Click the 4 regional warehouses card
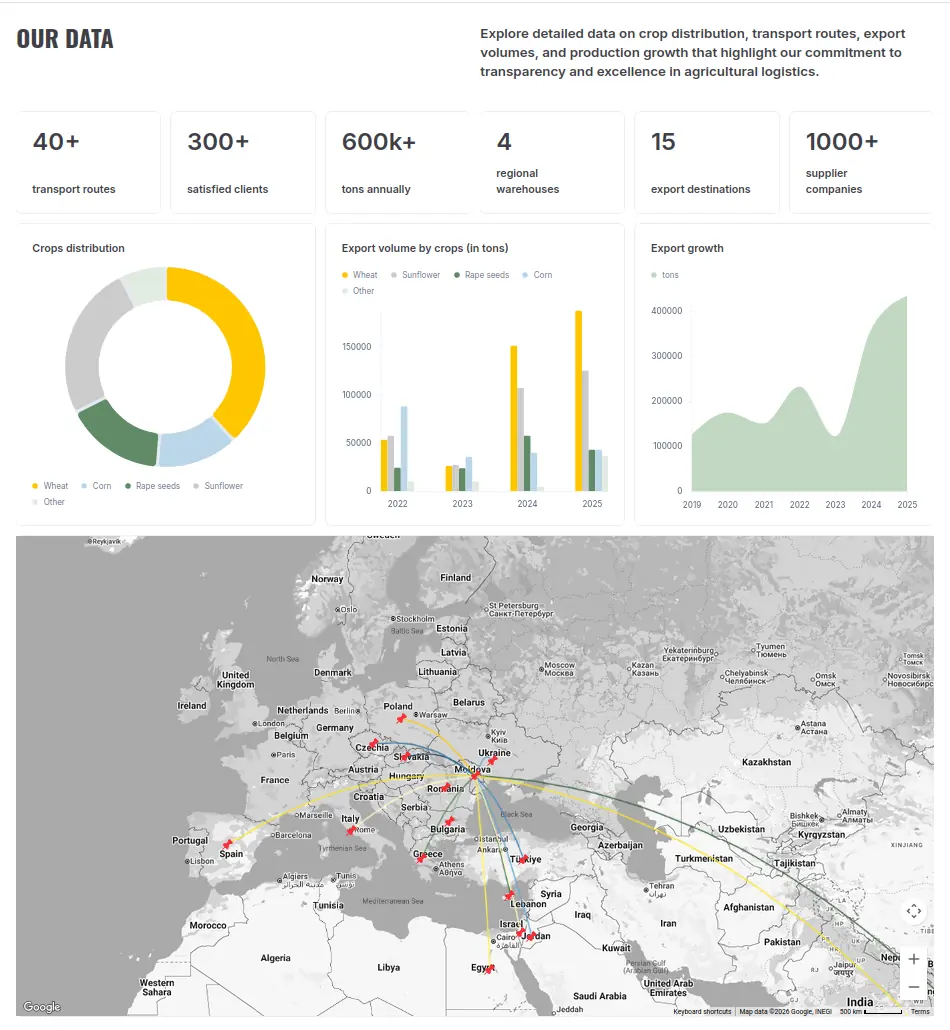This screenshot has width=950, height=1030. pyautogui.click(x=552, y=162)
